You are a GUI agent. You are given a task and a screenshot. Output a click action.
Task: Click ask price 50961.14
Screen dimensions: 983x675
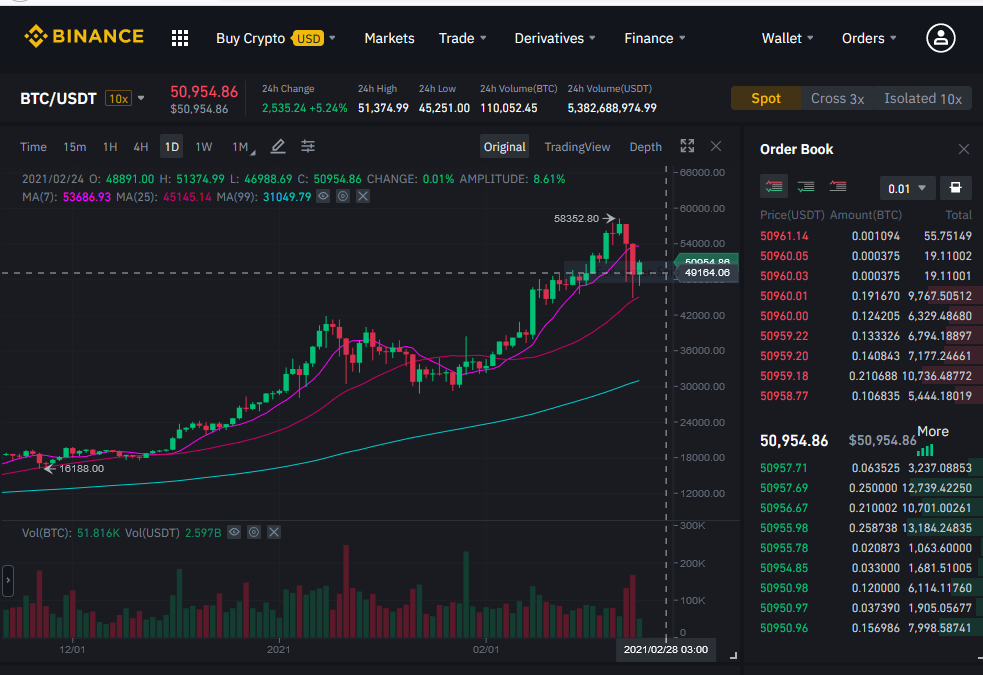pos(784,236)
